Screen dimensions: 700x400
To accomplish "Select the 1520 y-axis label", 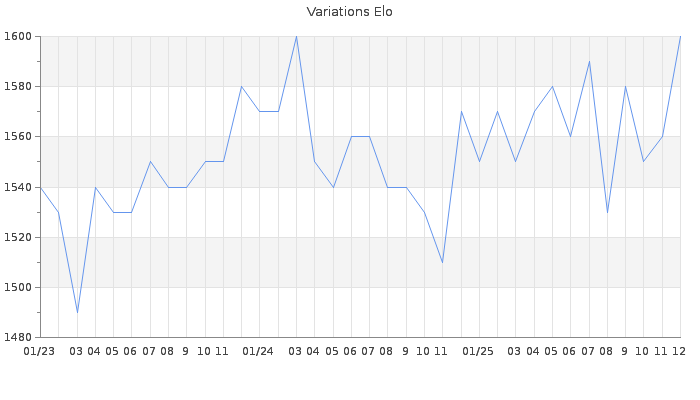I will click(x=19, y=237).
